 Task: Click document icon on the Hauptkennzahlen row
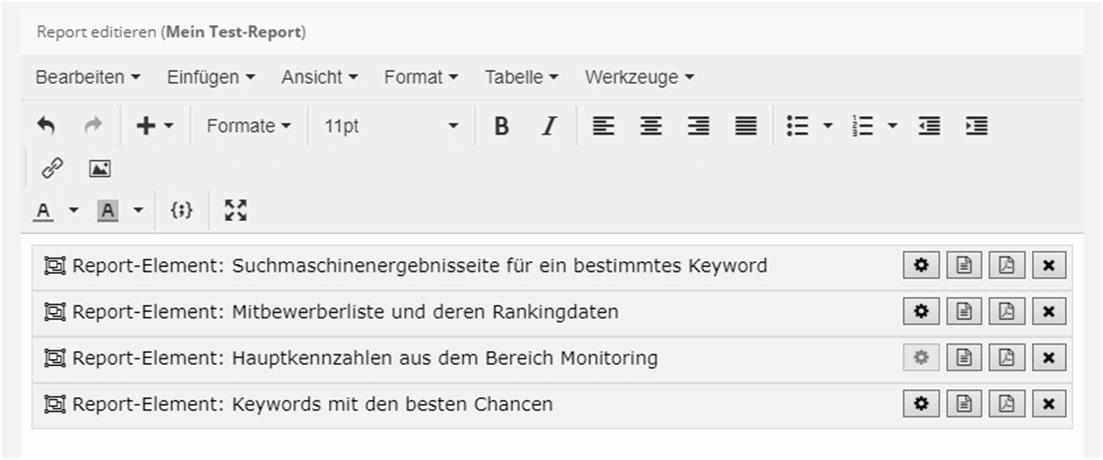point(964,358)
